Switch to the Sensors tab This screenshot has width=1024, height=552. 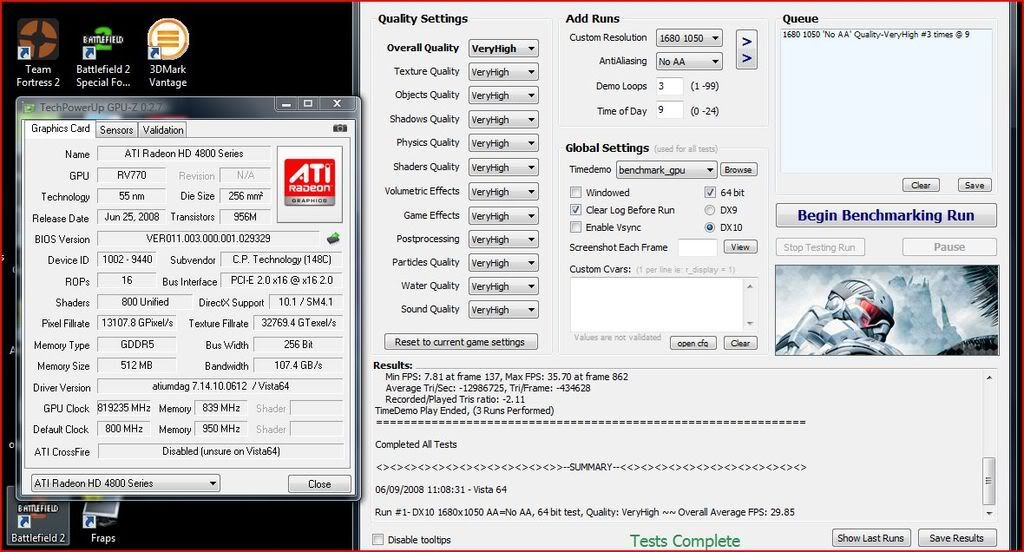pos(116,129)
